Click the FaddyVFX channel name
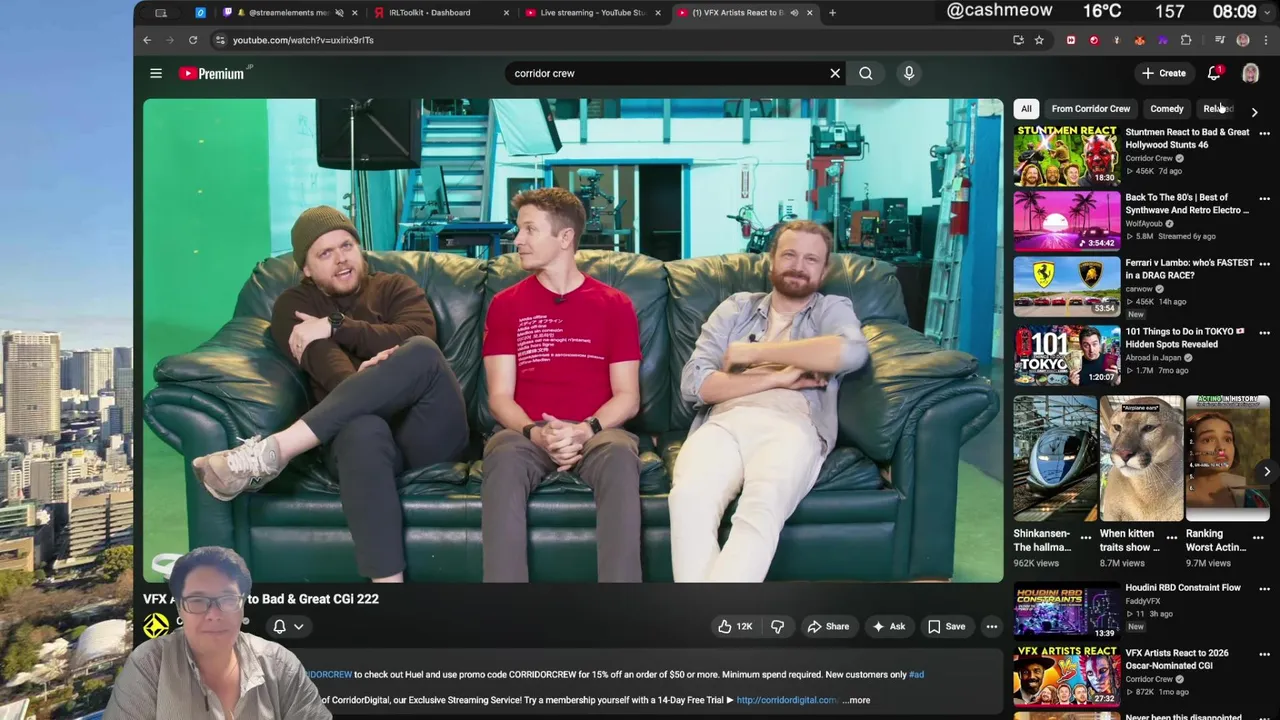The height and width of the screenshot is (720, 1280). 1143,601
